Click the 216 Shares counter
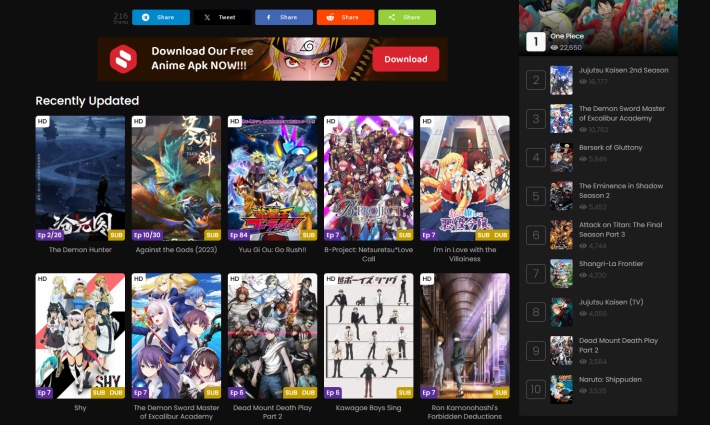Viewport: 710px width, 425px height. (x=120, y=18)
